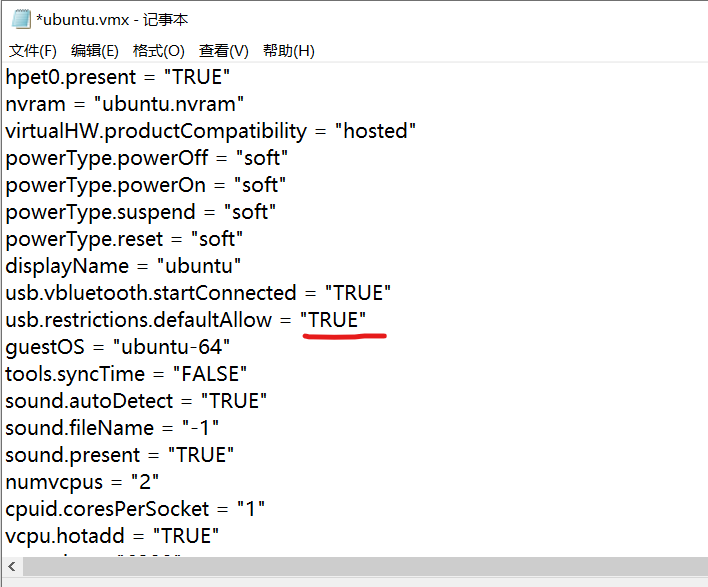
Task: Open the 格式(O) menu
Action: (x=159, y=51)
